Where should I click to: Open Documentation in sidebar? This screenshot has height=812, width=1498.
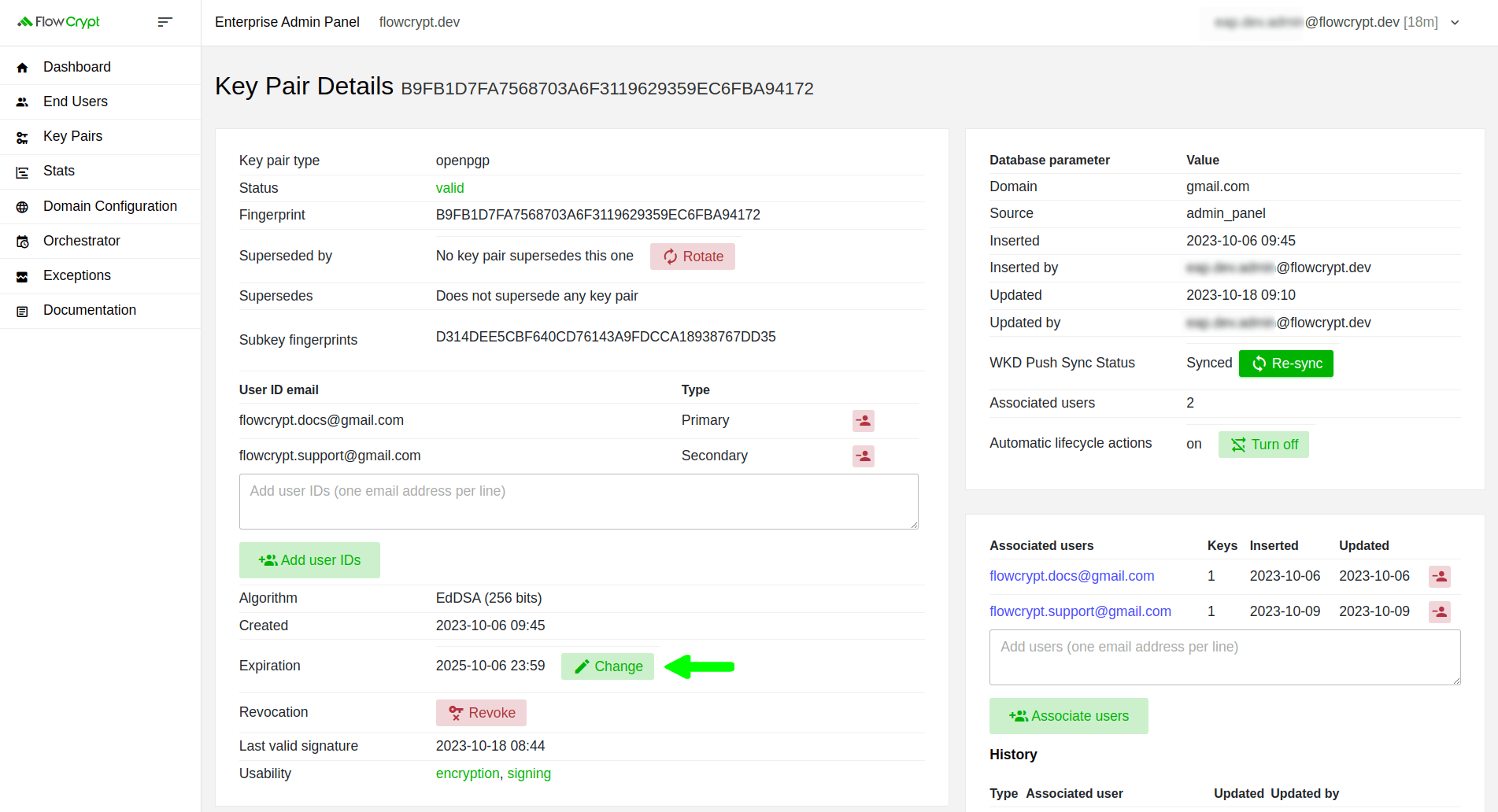[101, 310]
